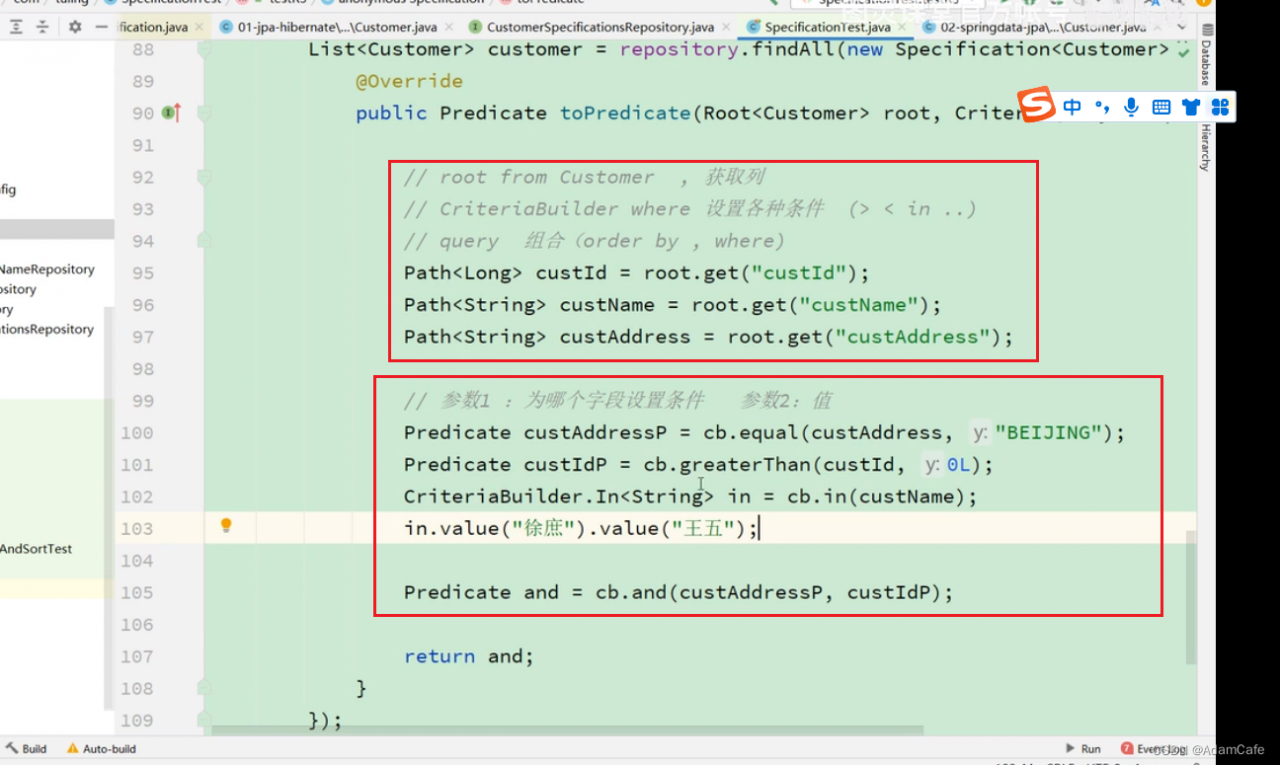Select the SpecificationTest.java tab
This screenshot has height=765, width=1280.
825,27
